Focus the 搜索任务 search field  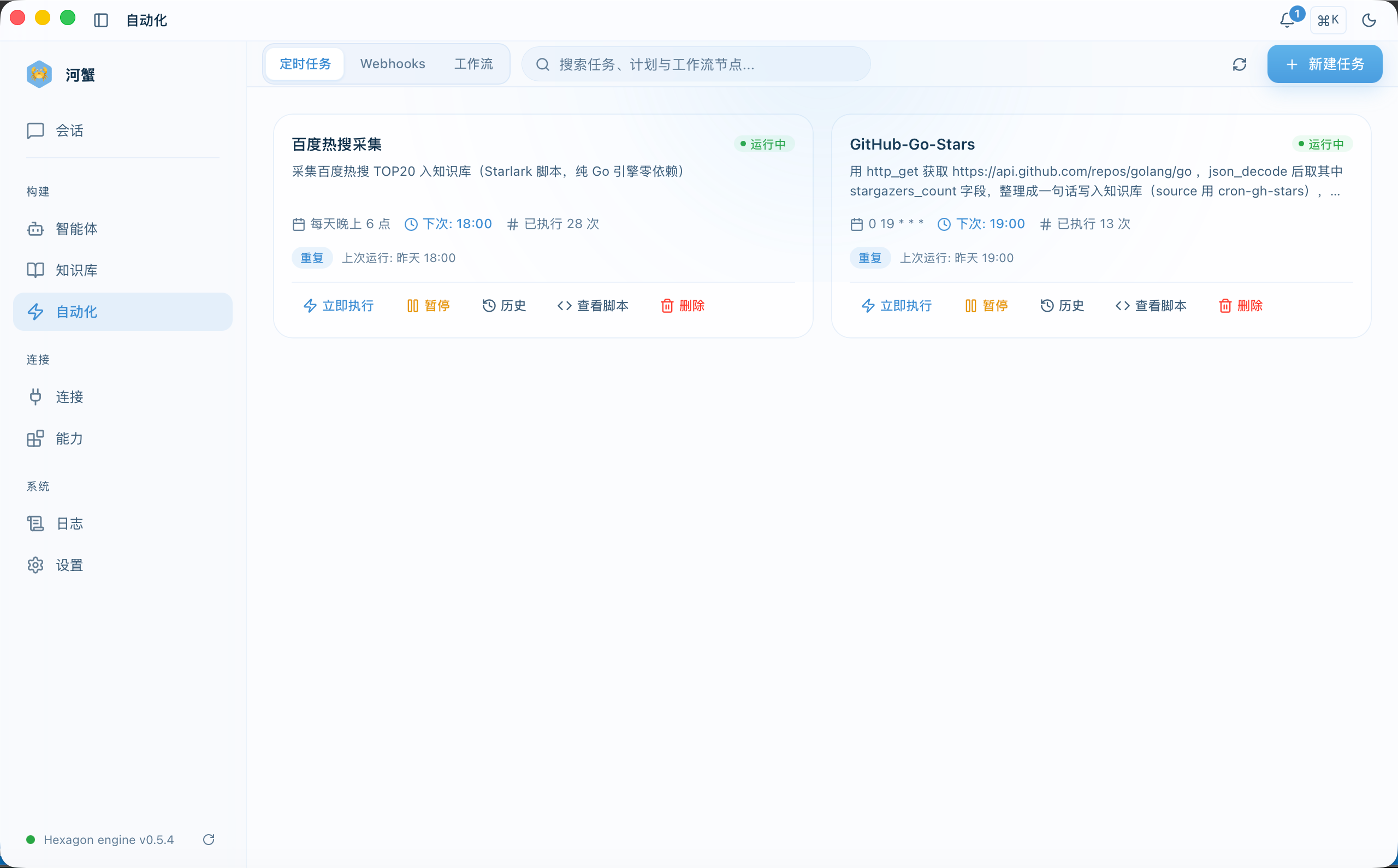point(696,64)
